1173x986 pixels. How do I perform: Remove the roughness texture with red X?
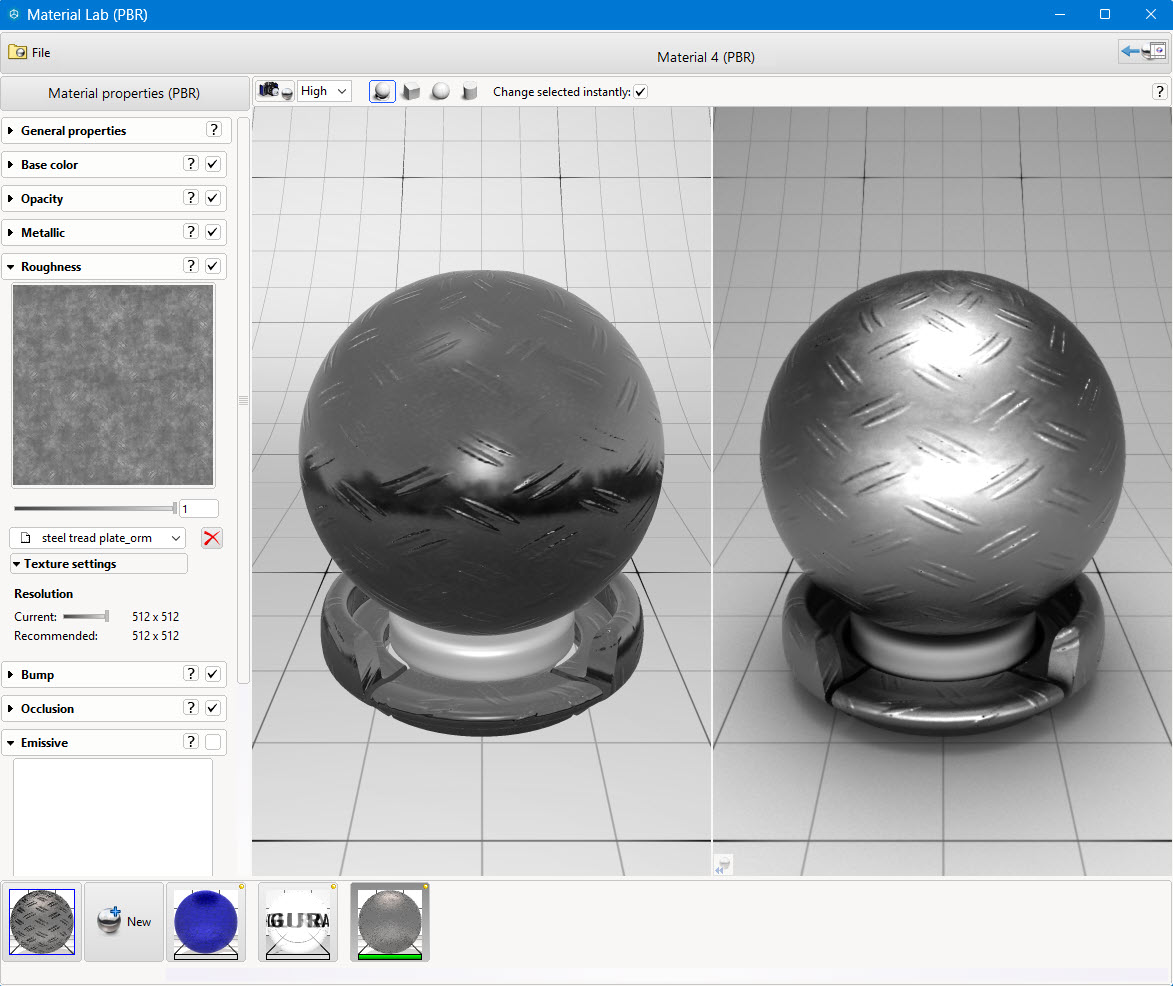212,538
